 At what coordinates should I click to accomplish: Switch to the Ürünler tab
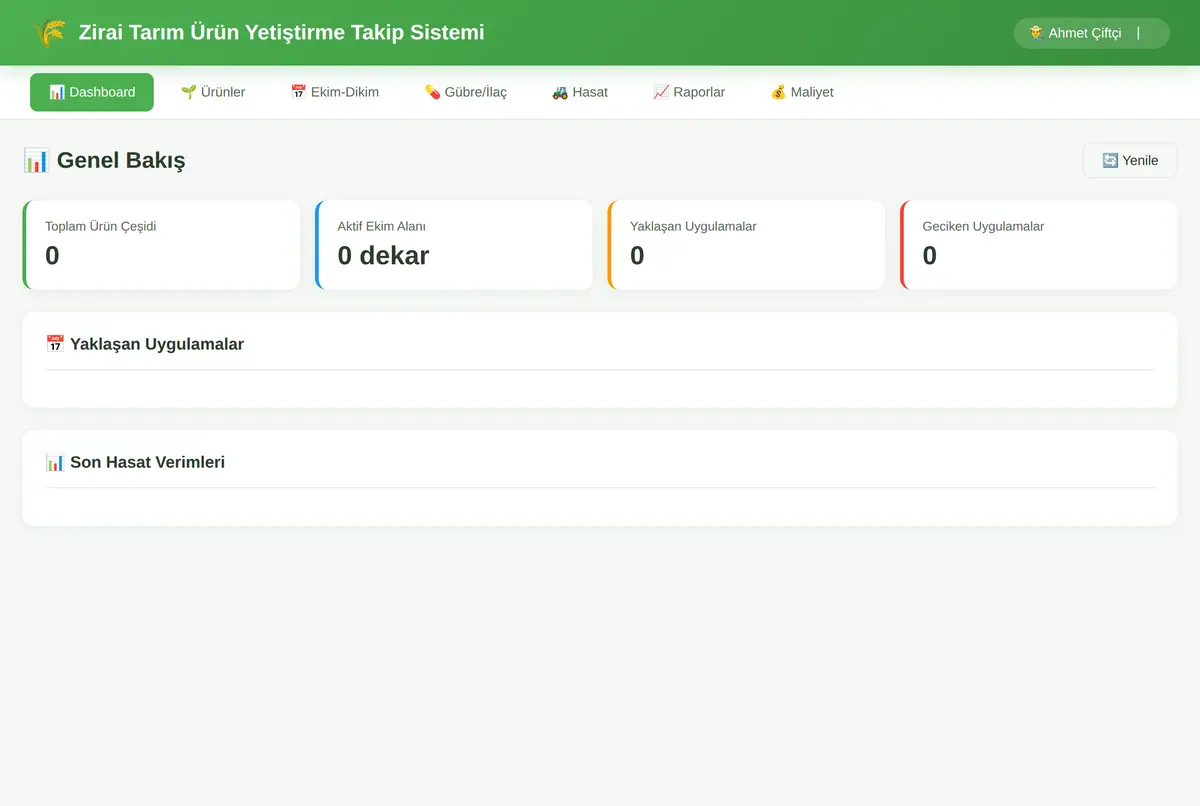pos(213,92)
